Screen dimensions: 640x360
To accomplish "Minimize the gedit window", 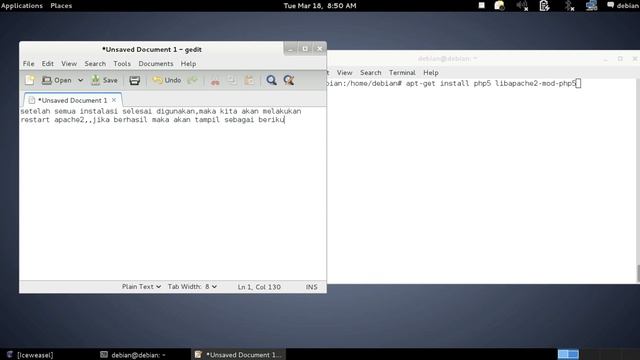I will click(x=290, y=49).
